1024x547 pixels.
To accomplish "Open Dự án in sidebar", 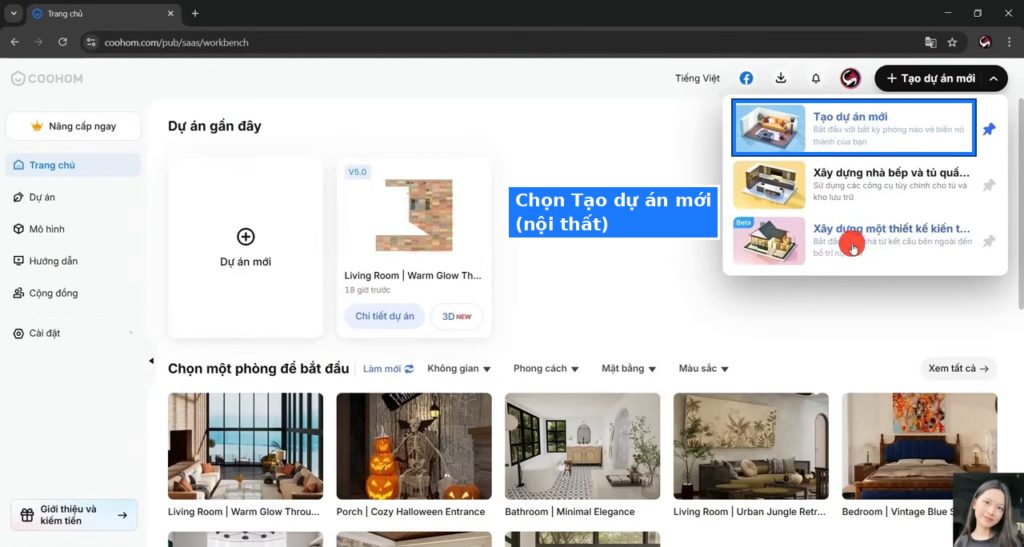I will pos(73,197).
